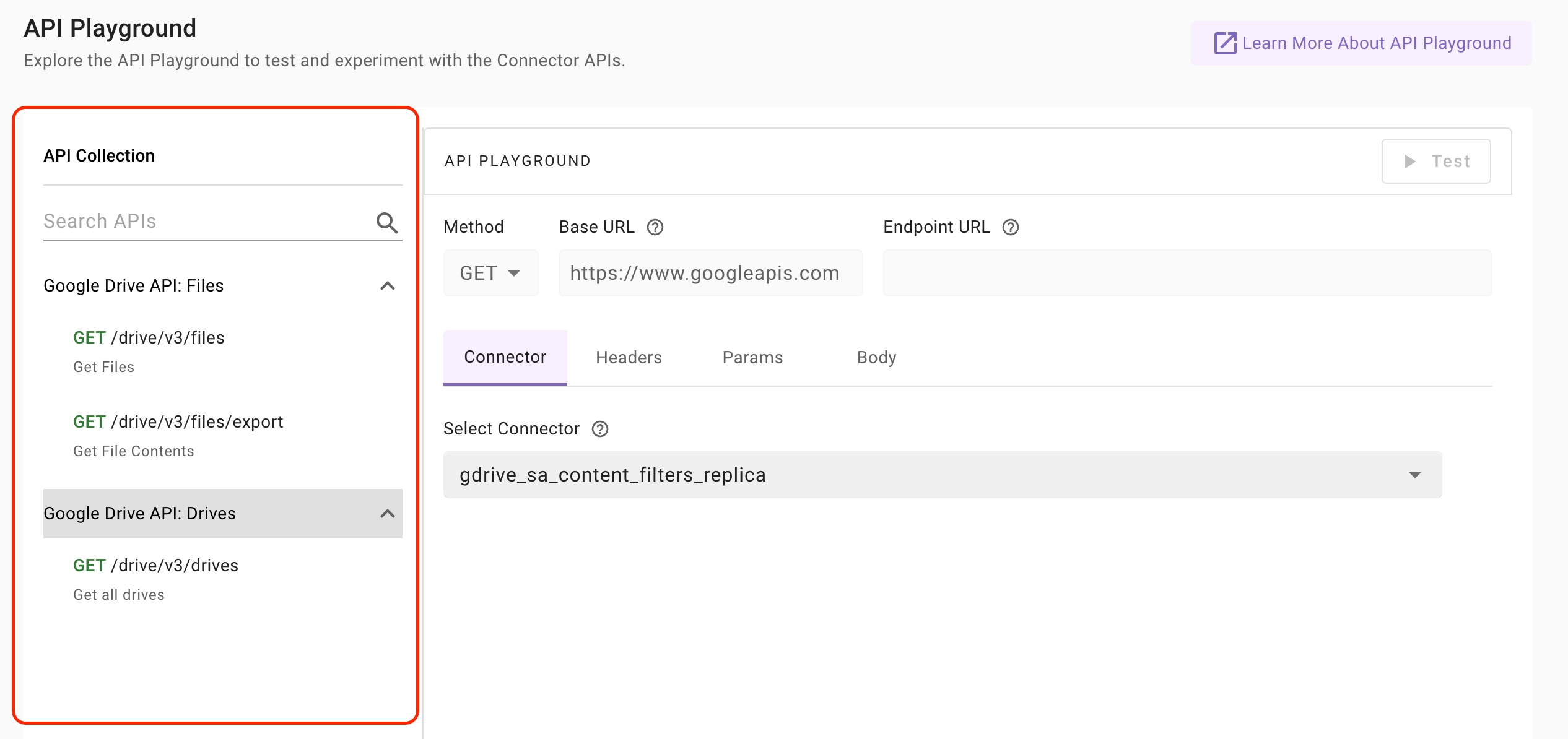This screenshot has height=739, width=1568.
Task: Collapse Google Drive API: Files section
Action: [387, 286]
